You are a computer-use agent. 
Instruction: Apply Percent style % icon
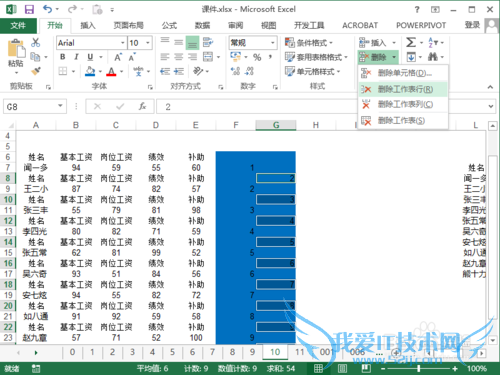257,57
